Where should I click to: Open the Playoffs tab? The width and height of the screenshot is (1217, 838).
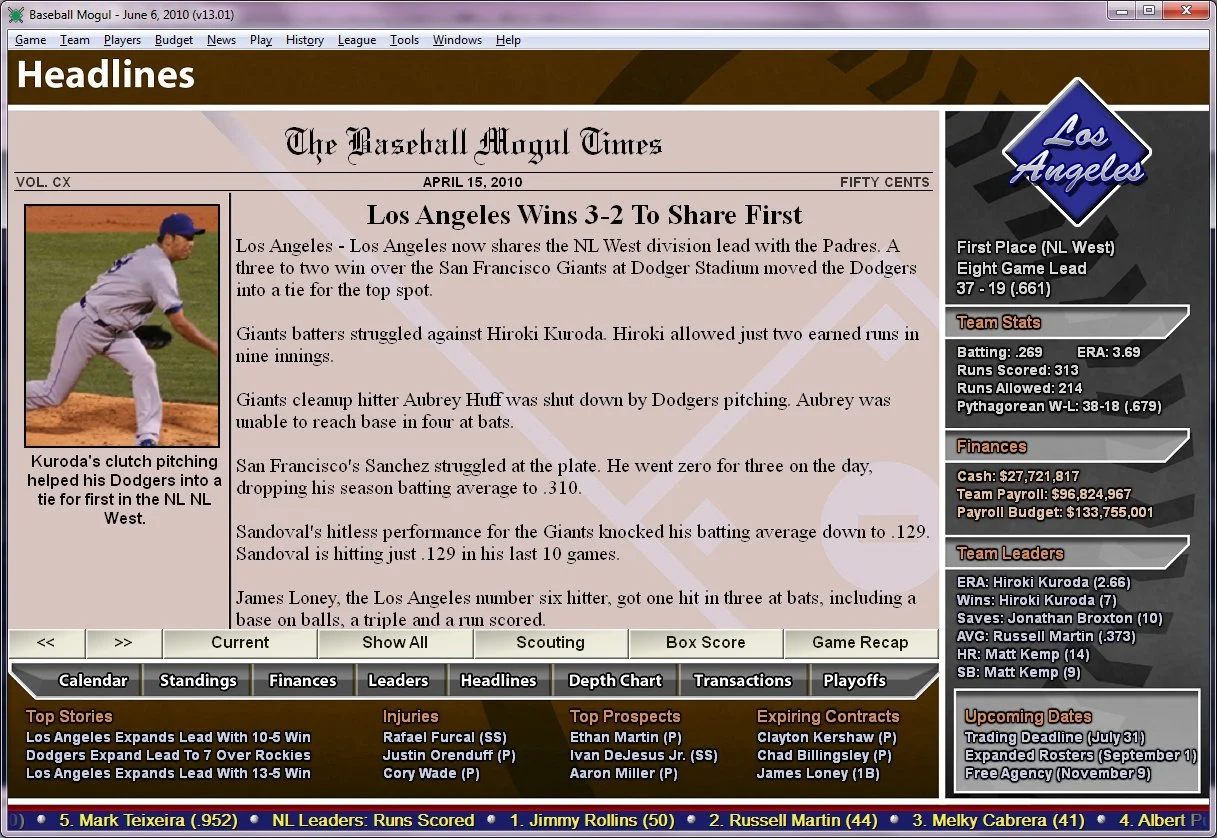(x=854, y=680)
